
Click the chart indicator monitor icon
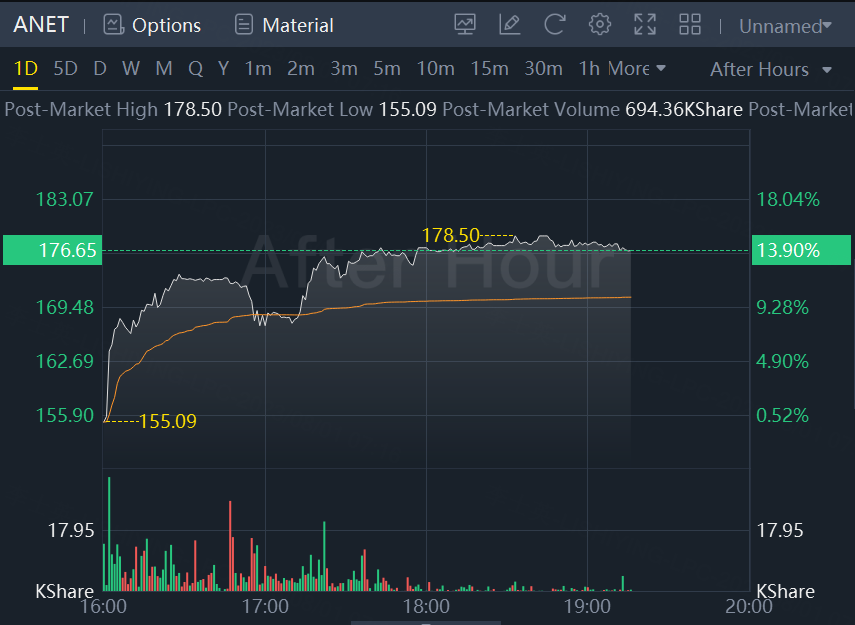point(465,24)
